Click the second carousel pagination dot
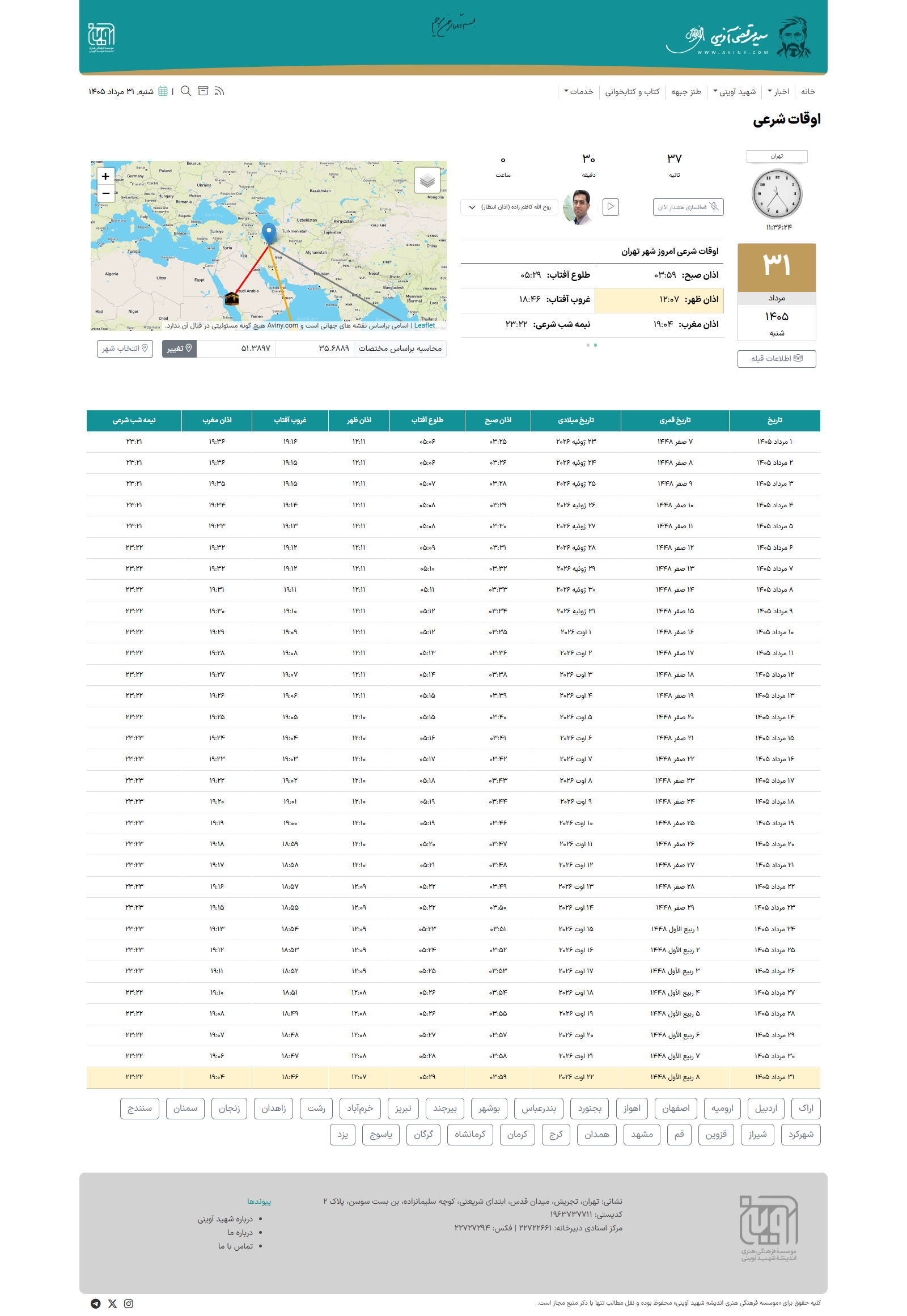Screen dimensions: 907x1316 point(588,345)
